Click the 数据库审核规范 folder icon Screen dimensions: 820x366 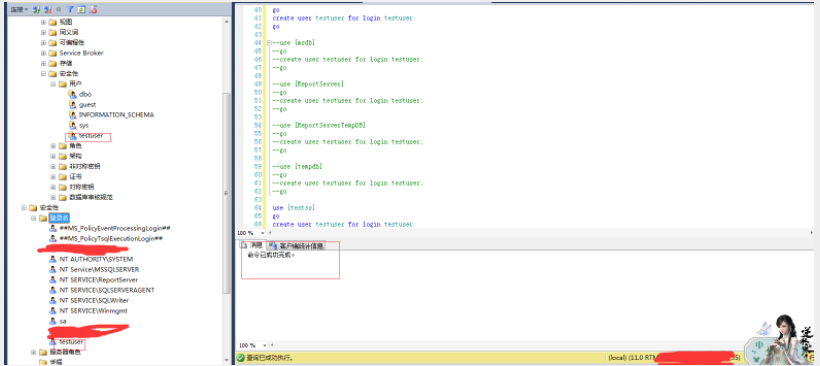click(x=63, y=197)
